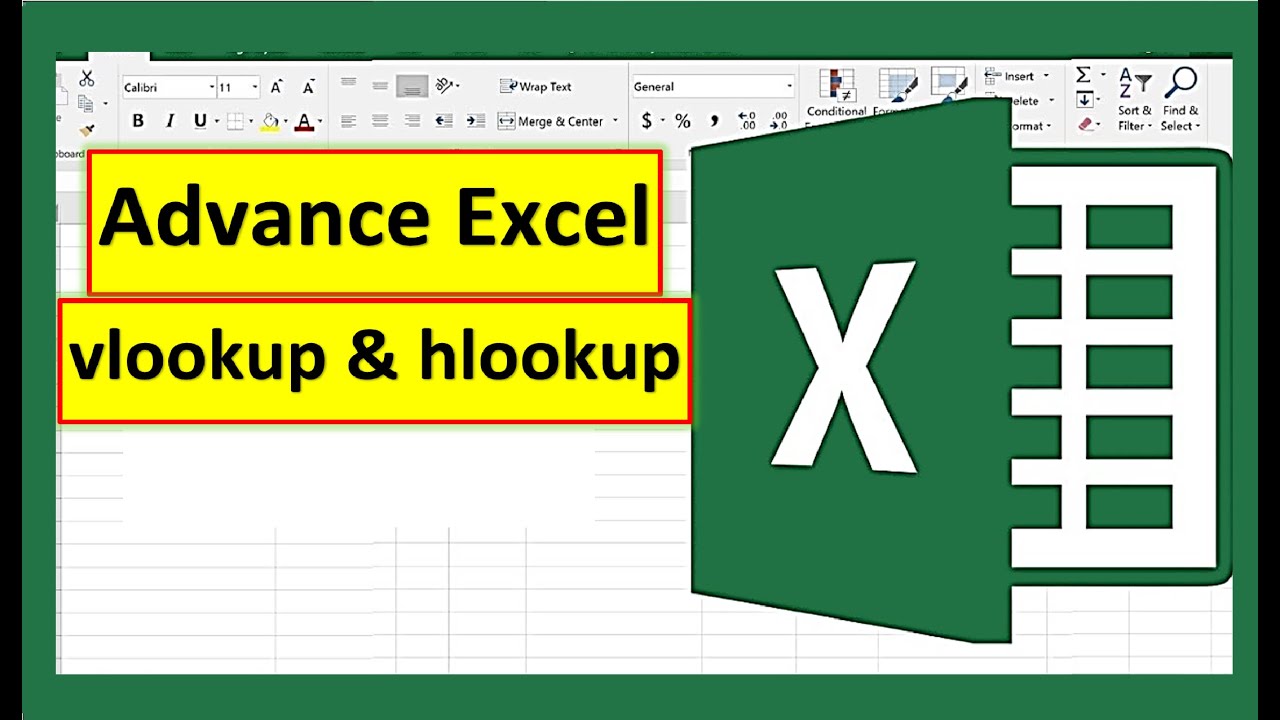
Task: Click the Fill down-arrow icon
Action: click(x=1084, y=100)
